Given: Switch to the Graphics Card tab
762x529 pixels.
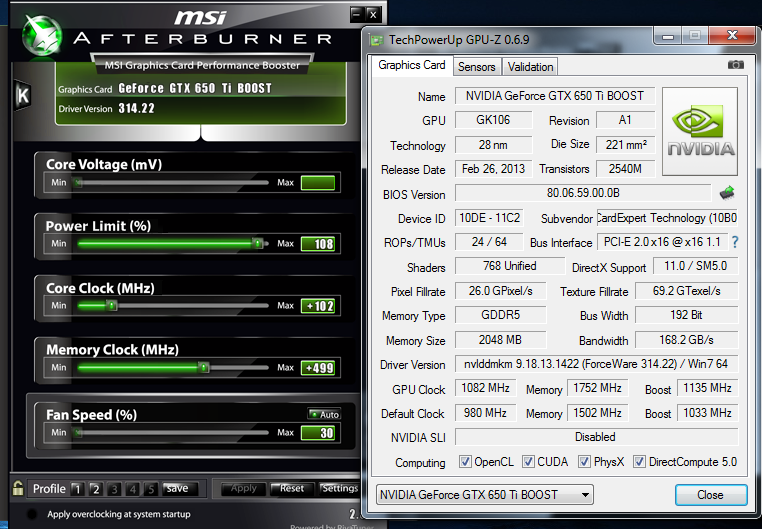Looking at the screenshot, I should pyautogui.click(x=412, y=65).
